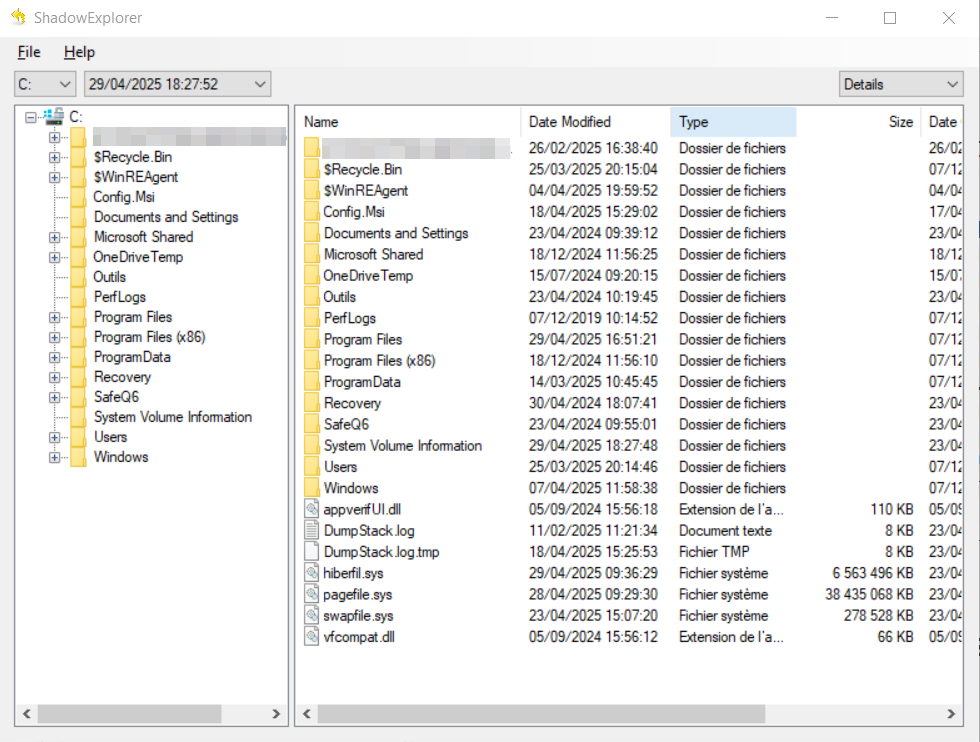The height and width of the screenshot is (742, 980).
Task: Click the Outils folder icon in tree
Action: click(x=79, y=277)
